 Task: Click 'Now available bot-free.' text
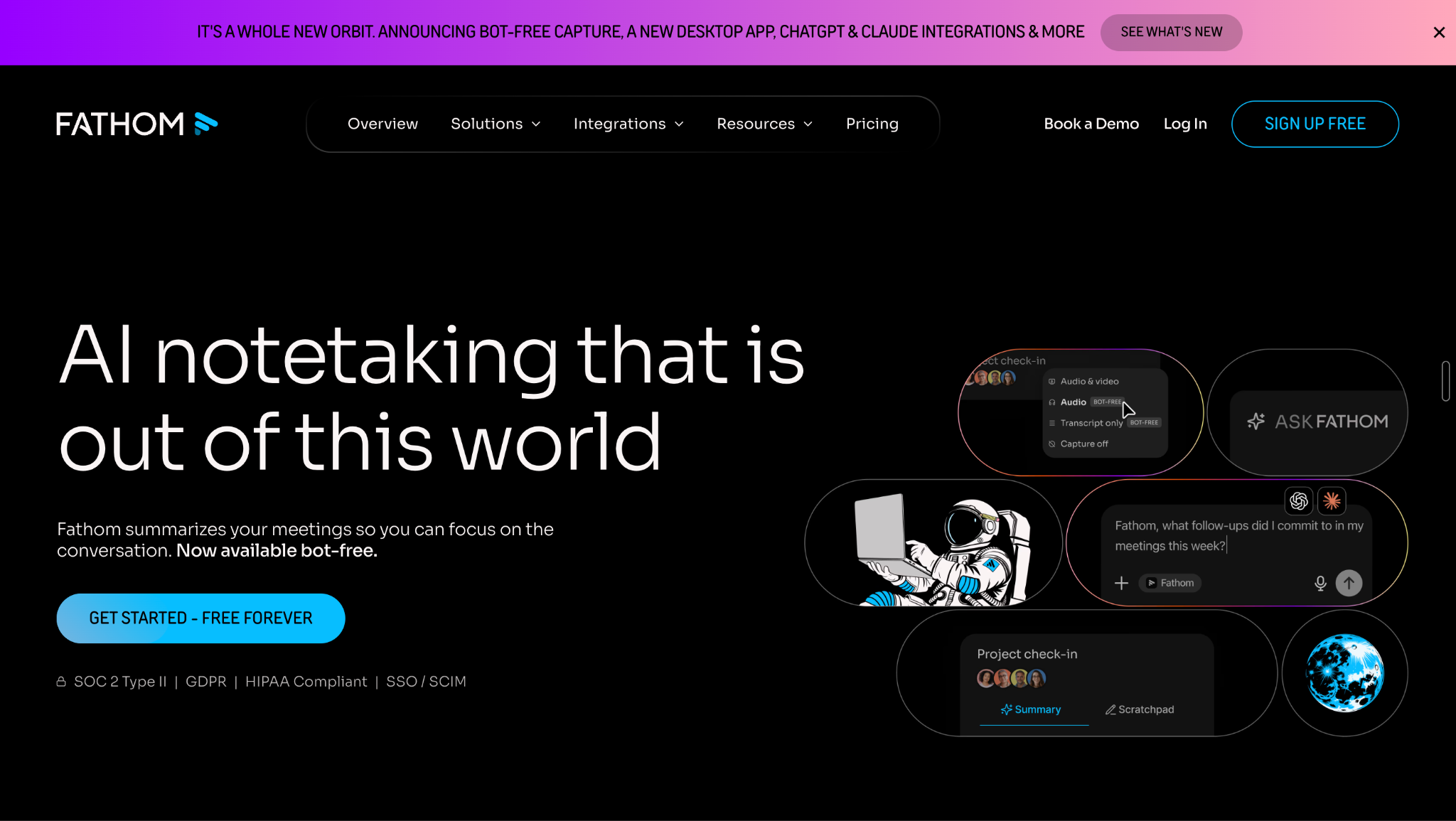[277, 551]
